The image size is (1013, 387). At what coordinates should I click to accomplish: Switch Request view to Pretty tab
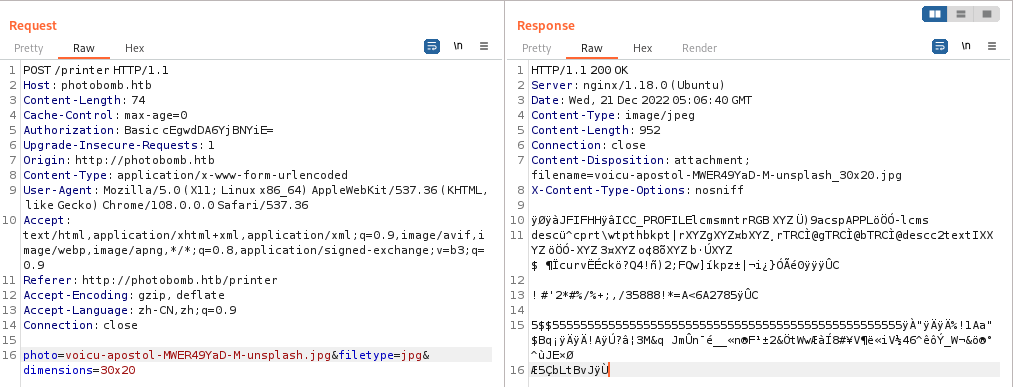(29, 48)
